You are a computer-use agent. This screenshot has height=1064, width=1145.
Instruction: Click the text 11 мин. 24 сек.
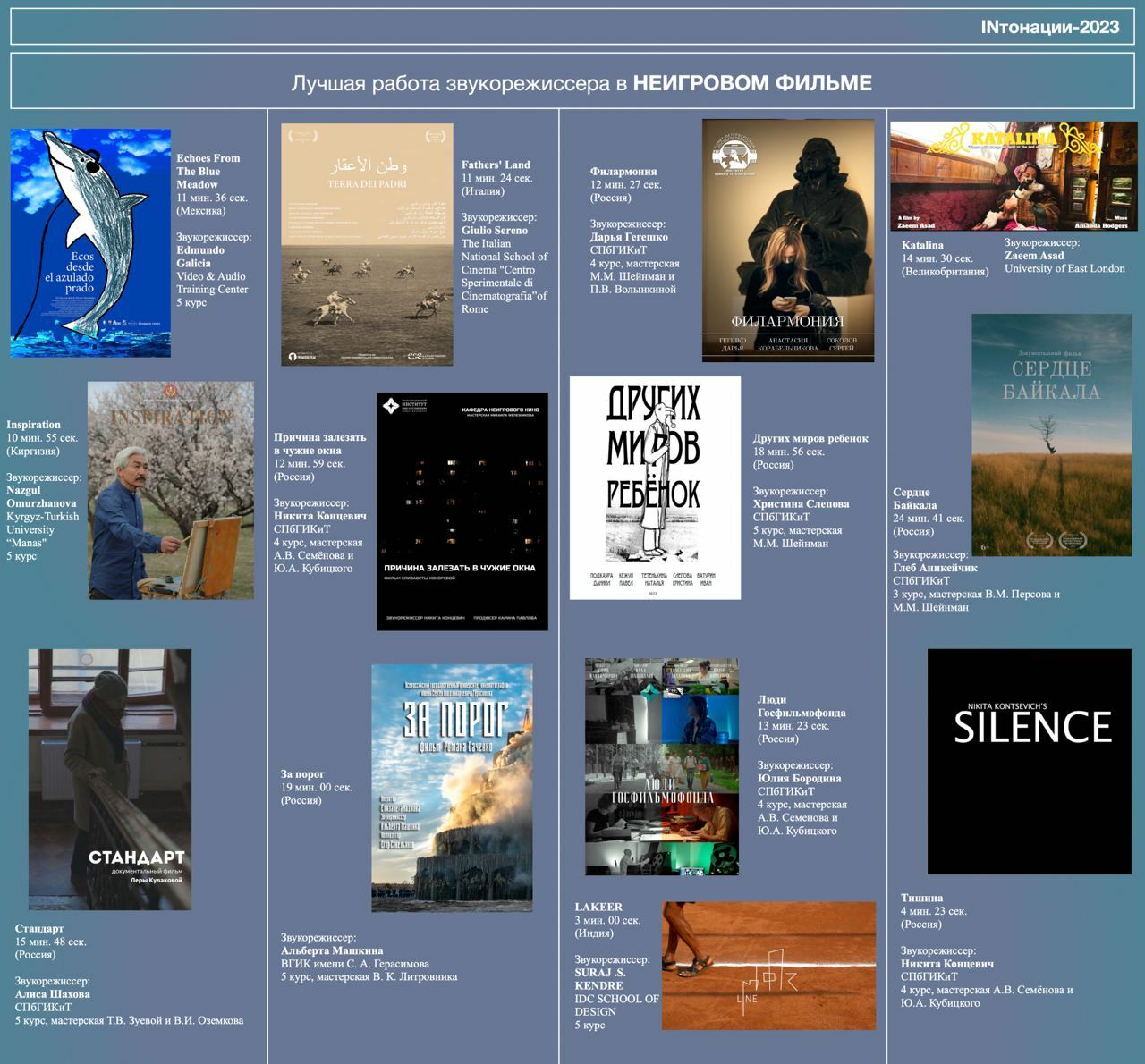497,178
